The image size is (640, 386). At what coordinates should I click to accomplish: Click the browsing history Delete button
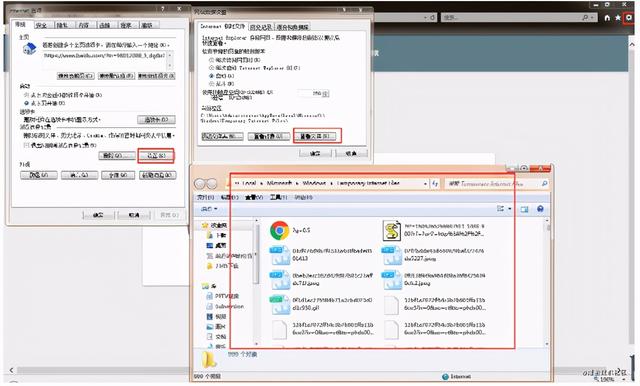pos(117,156)
